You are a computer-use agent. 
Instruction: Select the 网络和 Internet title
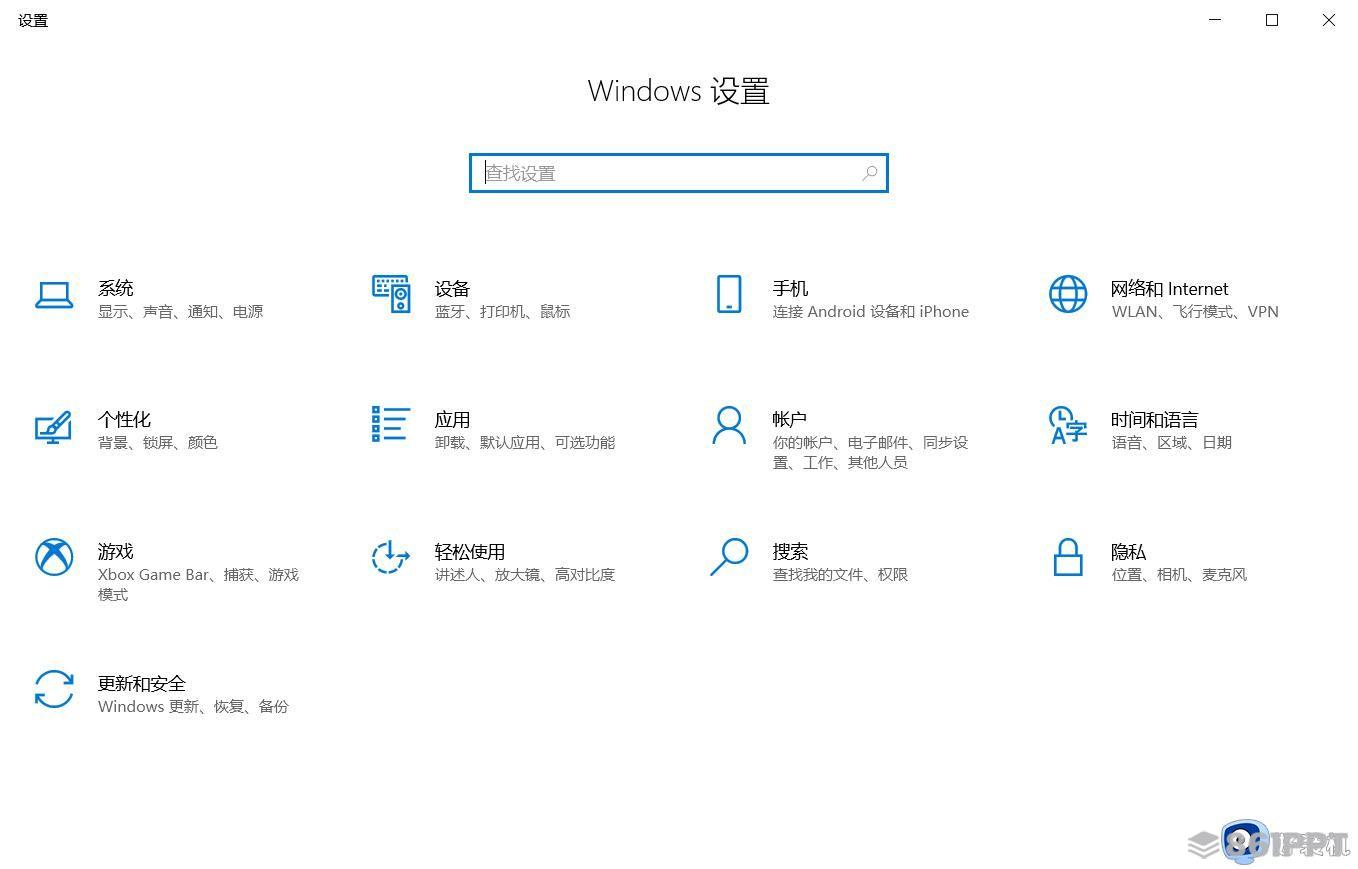coord(1170,288)
